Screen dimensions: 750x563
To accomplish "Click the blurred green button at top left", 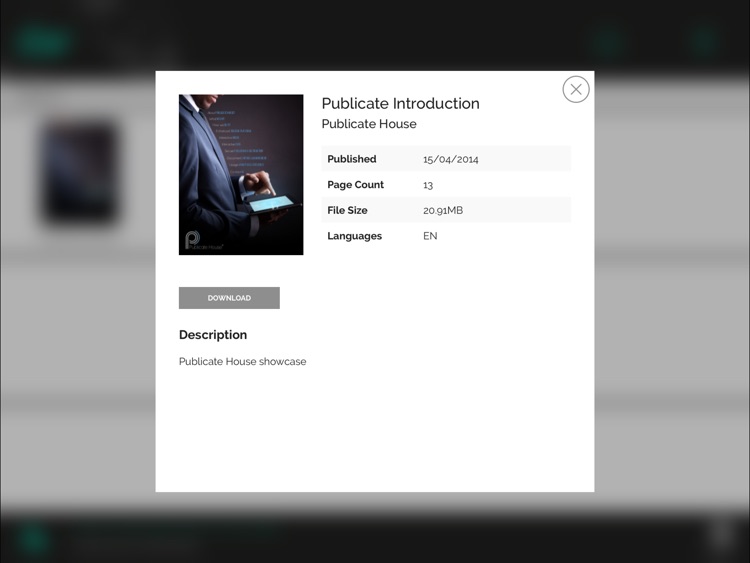I will click(x=43, y=42).
